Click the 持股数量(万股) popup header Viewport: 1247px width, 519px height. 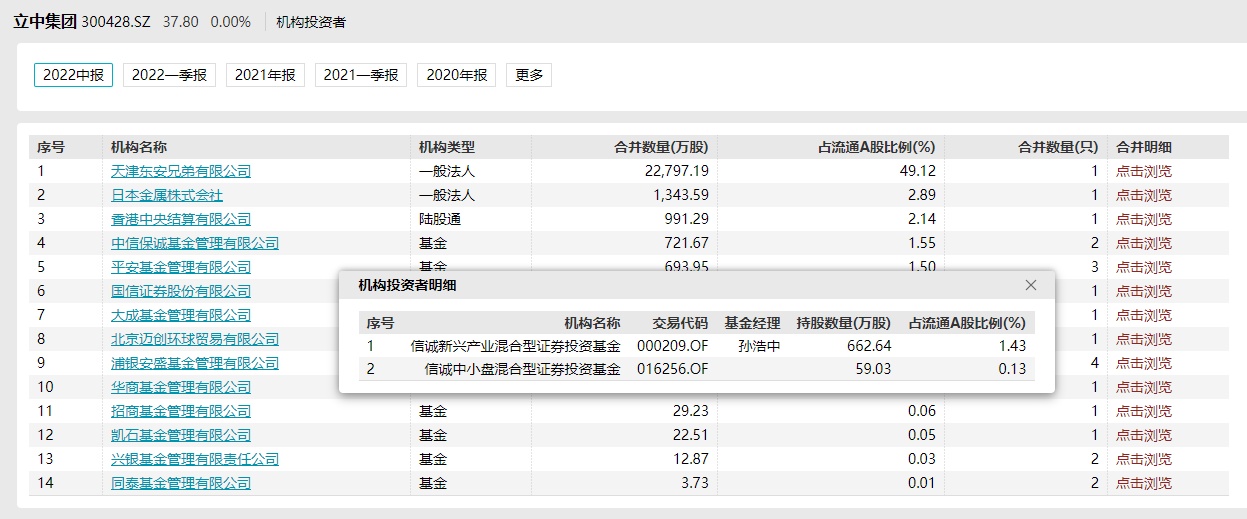coord(843,323)
